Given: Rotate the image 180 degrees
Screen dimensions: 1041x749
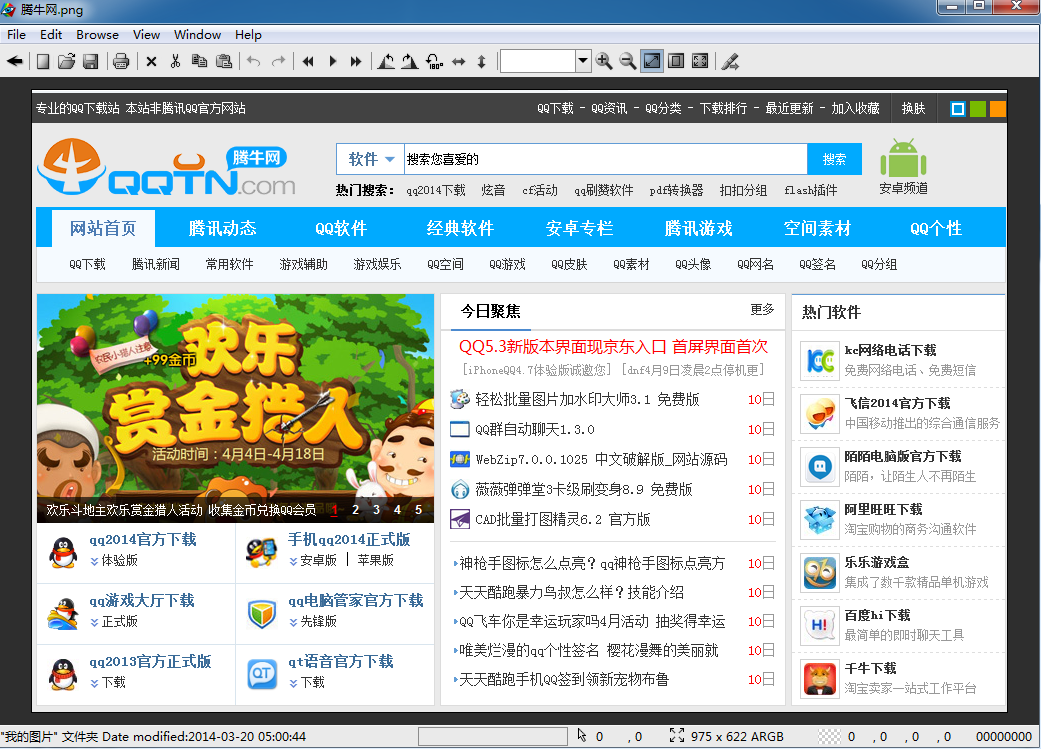Looking at the screenshot, I should pos(434,62).
